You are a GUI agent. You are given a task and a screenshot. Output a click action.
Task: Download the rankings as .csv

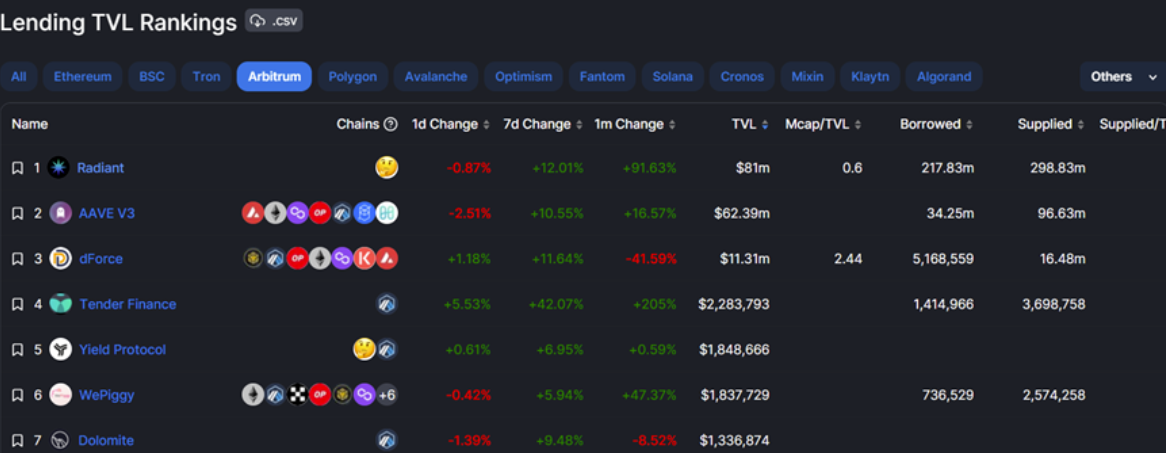[x=274, y=20]
